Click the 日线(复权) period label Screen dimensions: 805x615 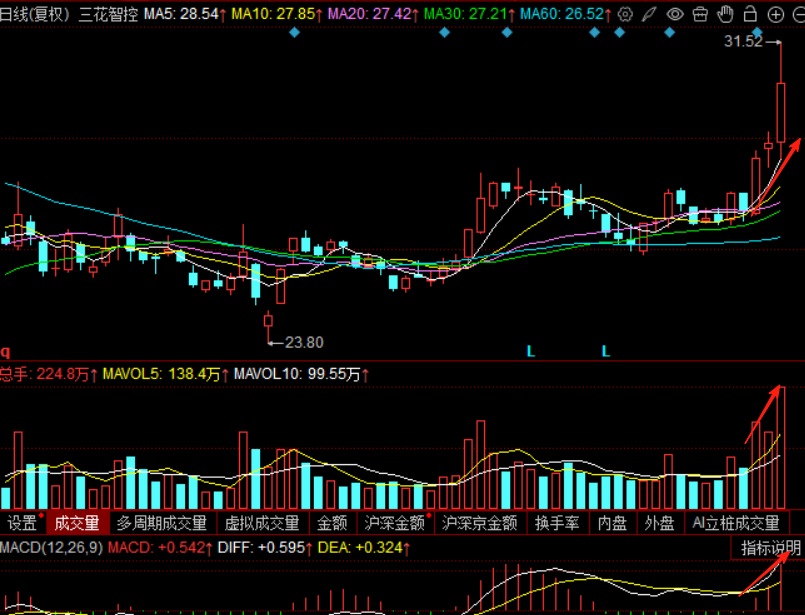click(x=34, y=14)
